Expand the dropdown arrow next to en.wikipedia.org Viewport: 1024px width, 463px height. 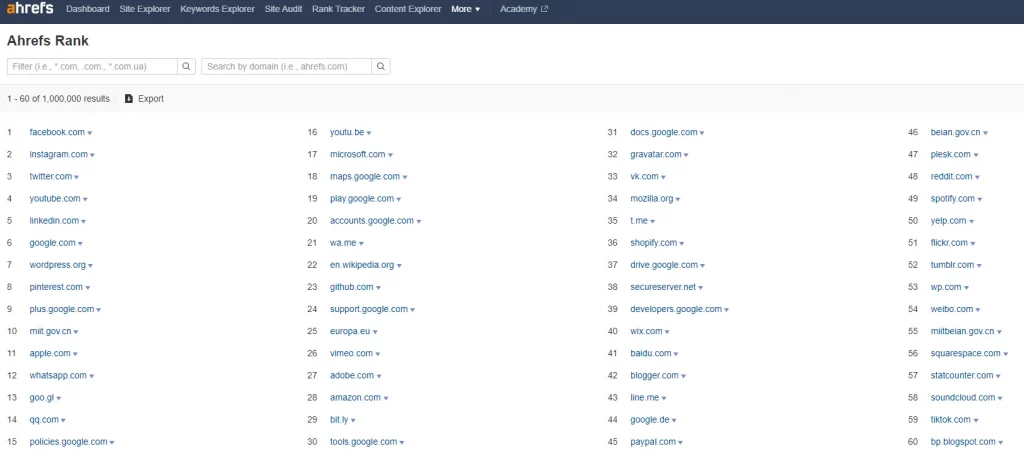pyautogui.click(x=399, y=266)
